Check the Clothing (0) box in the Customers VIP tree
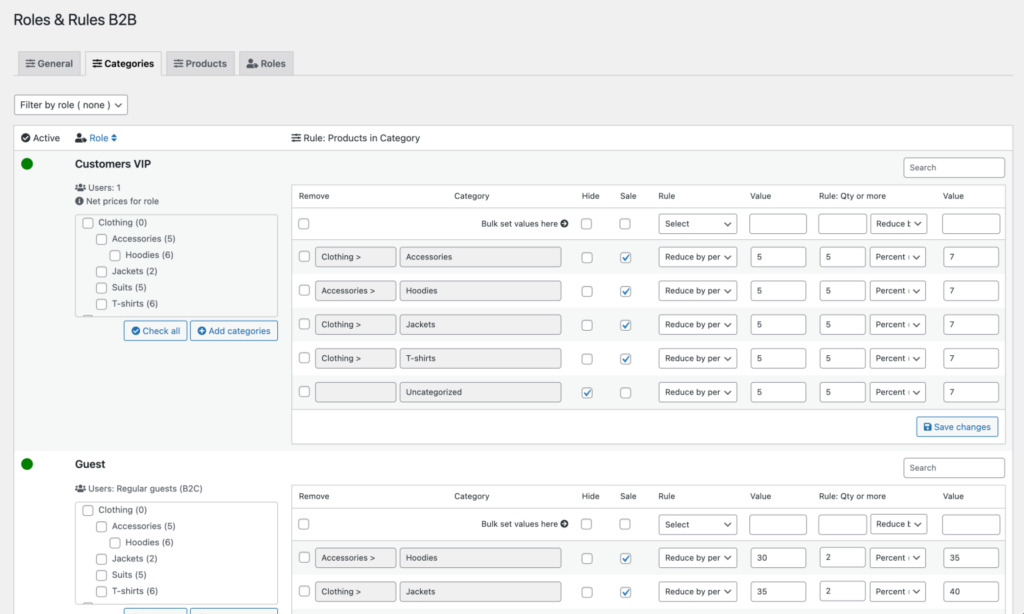 click(x=88, y=223)
